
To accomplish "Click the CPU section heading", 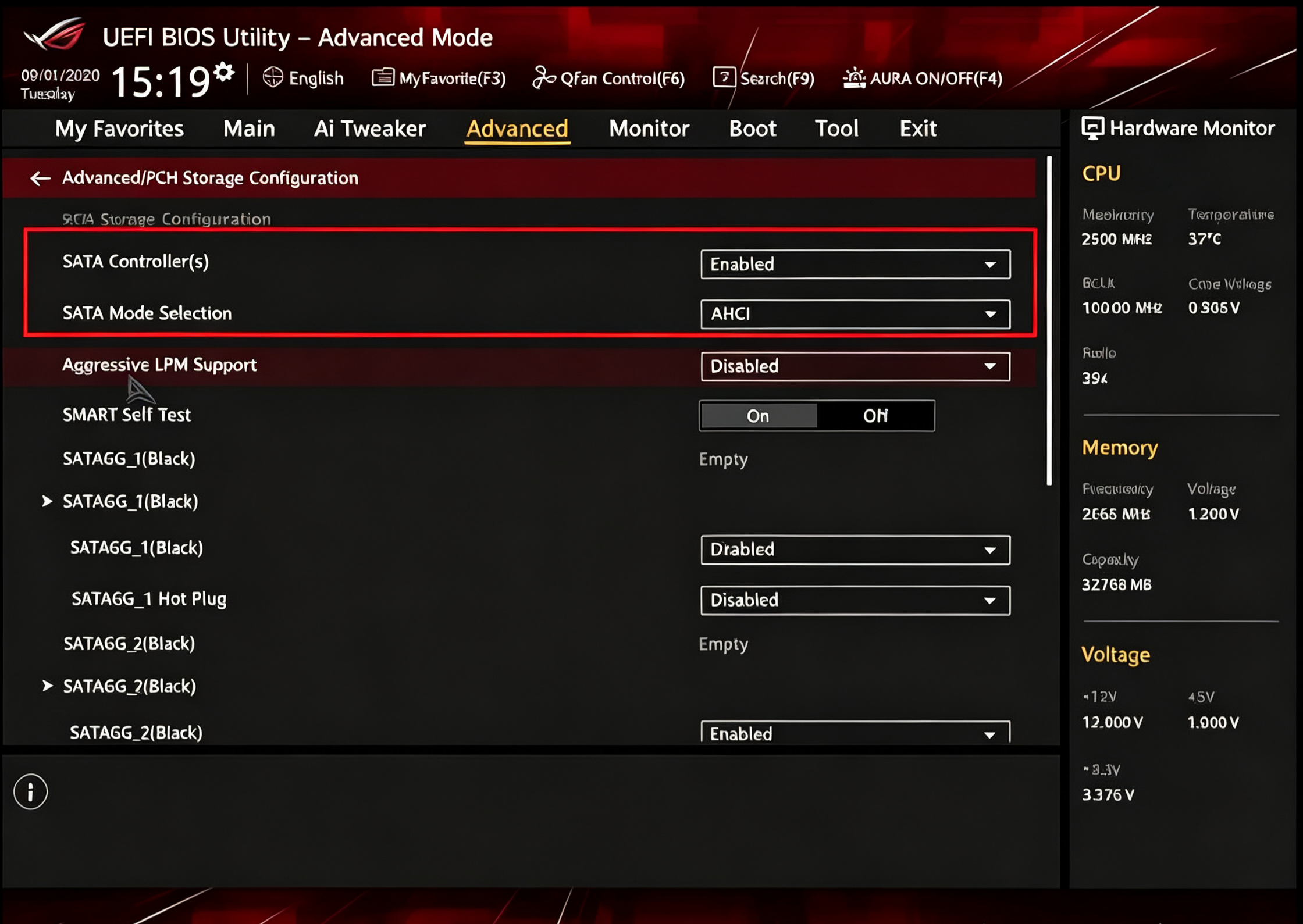I will click(1101, 173).
